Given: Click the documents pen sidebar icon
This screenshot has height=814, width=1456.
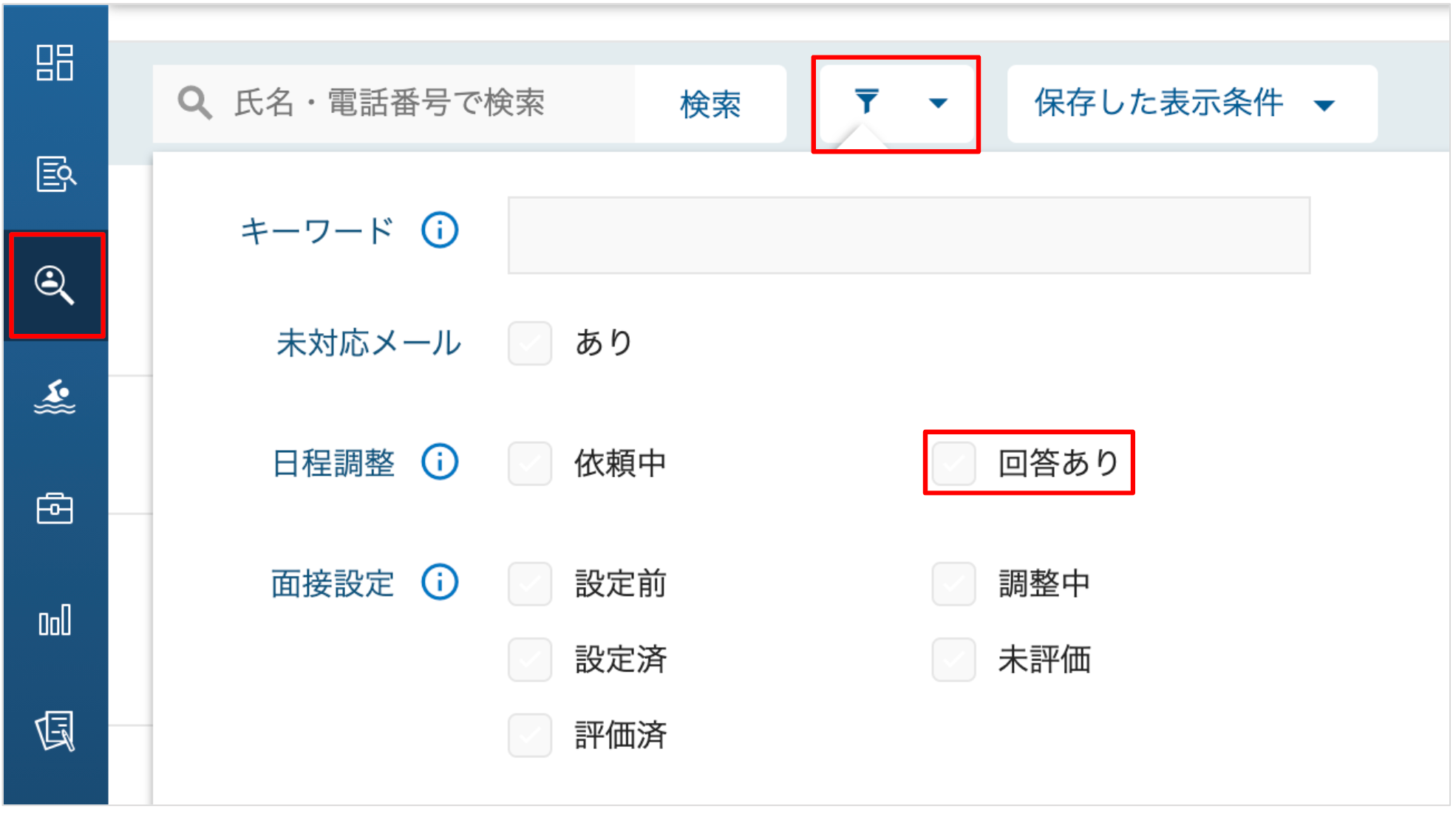Looking at the screenshot, I should (55, 731).
